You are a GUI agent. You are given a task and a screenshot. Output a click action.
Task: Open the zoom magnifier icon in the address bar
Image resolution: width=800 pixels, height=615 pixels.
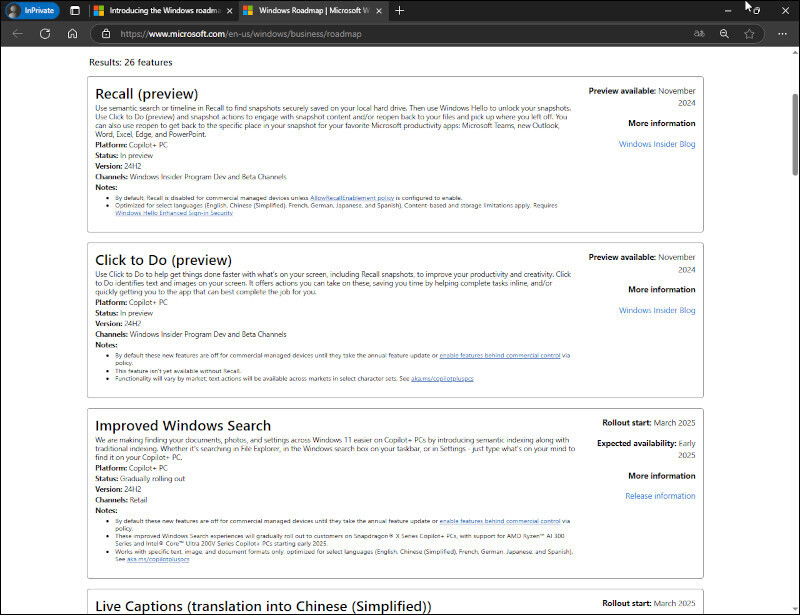724,34
